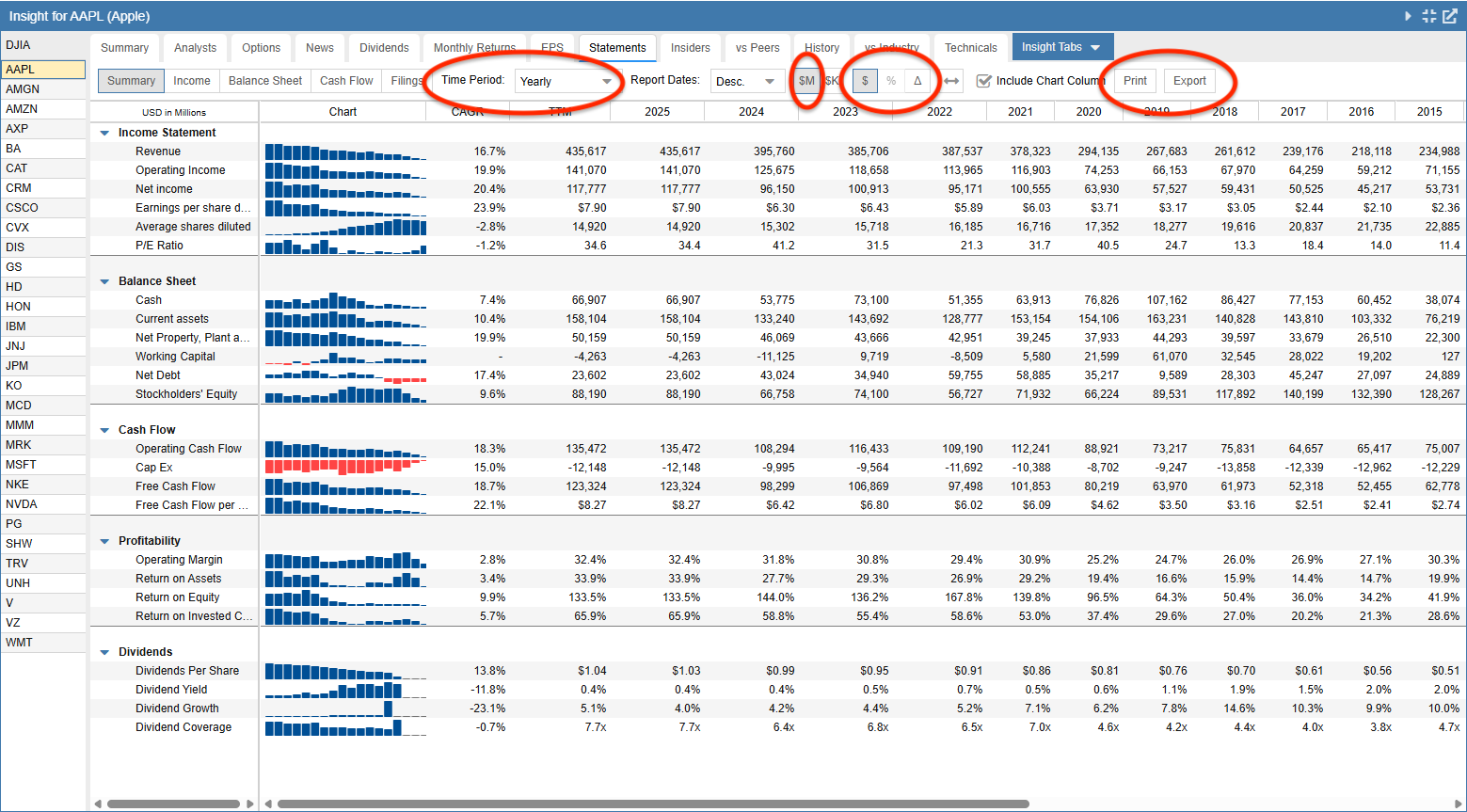Click the play arrow icon in title bar
The width and height of the screenshot is (1467, 812).
click(1408, 16)
